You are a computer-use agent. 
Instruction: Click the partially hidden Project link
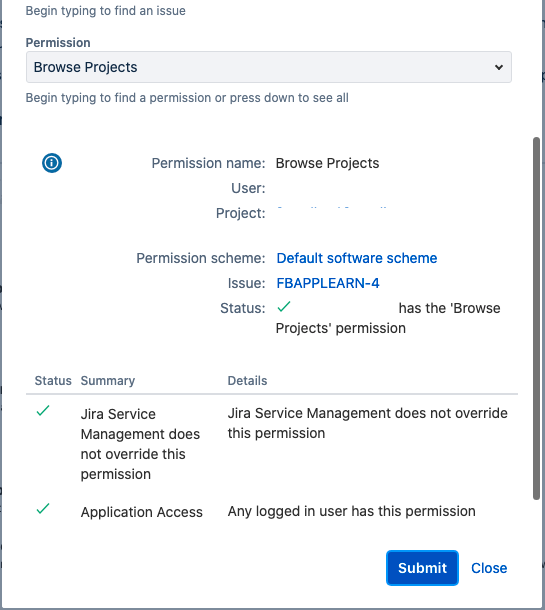coord(332,210)
